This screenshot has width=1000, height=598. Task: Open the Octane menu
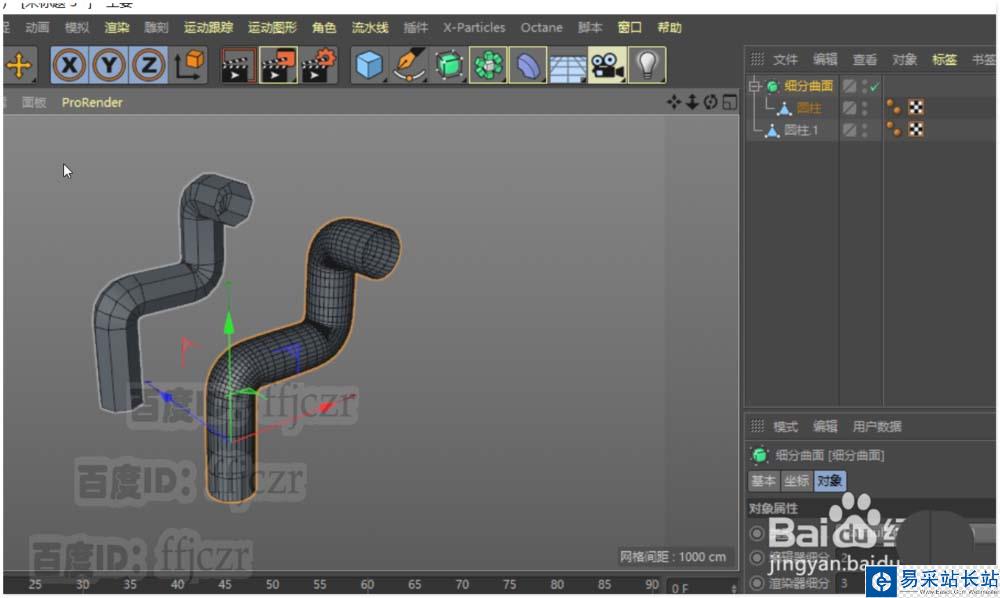541,27
